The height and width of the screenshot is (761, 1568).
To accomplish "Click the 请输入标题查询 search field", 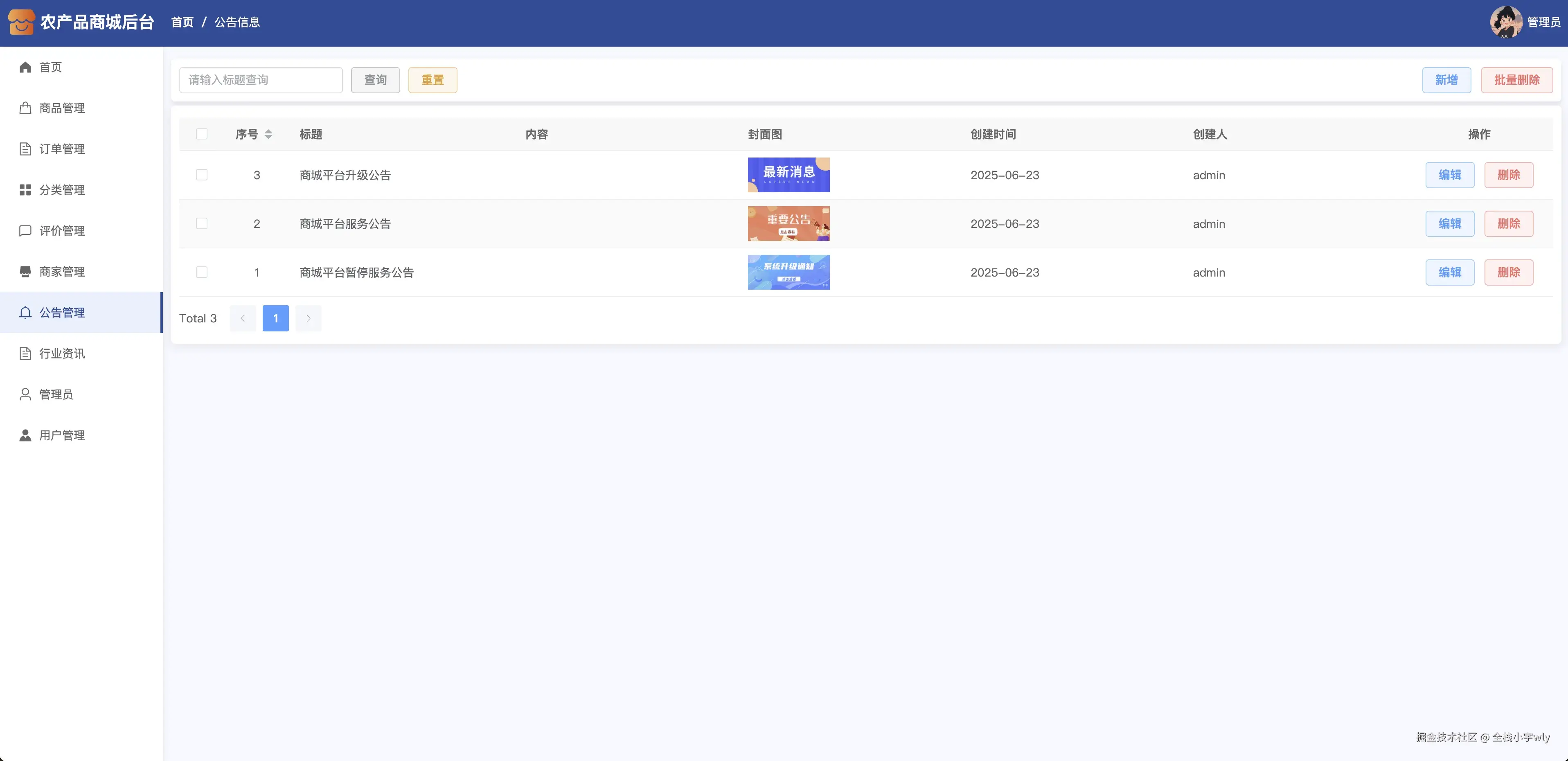I will [261, 80].
